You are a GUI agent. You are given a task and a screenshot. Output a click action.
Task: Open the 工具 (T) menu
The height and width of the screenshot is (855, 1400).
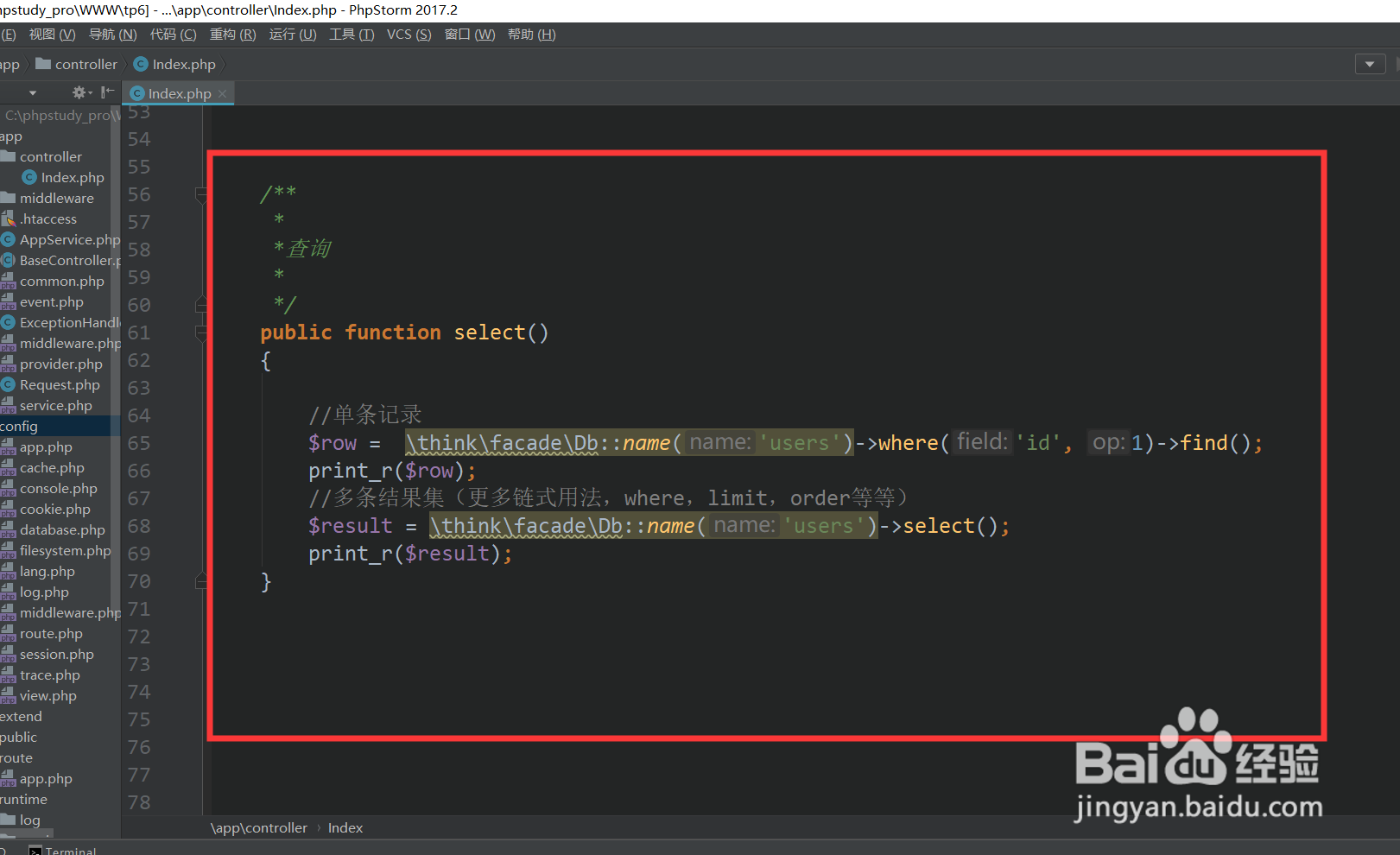pyautogui.click(x=352, y=35)
